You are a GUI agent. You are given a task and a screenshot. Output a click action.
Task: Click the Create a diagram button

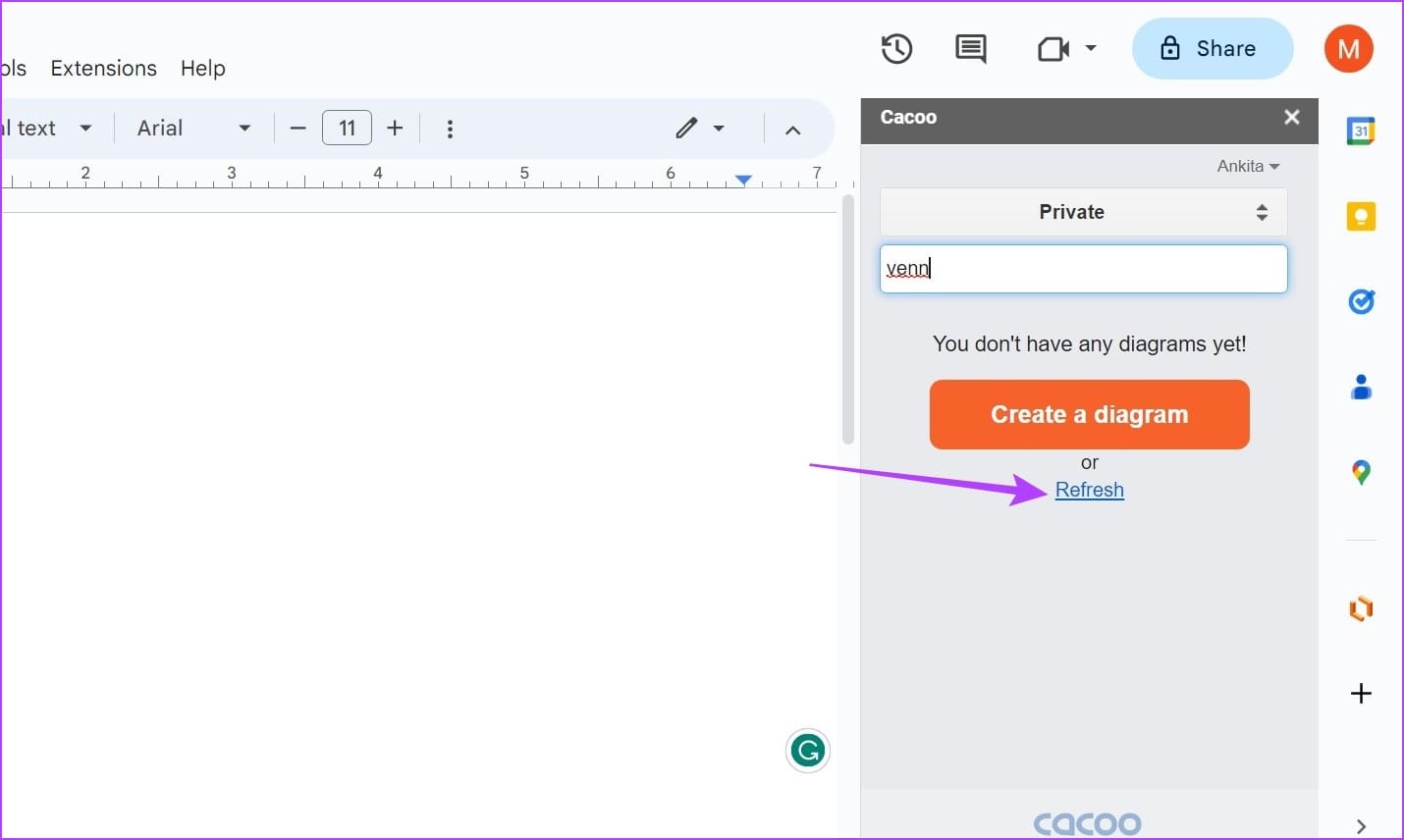click(x=1090, y=415)
